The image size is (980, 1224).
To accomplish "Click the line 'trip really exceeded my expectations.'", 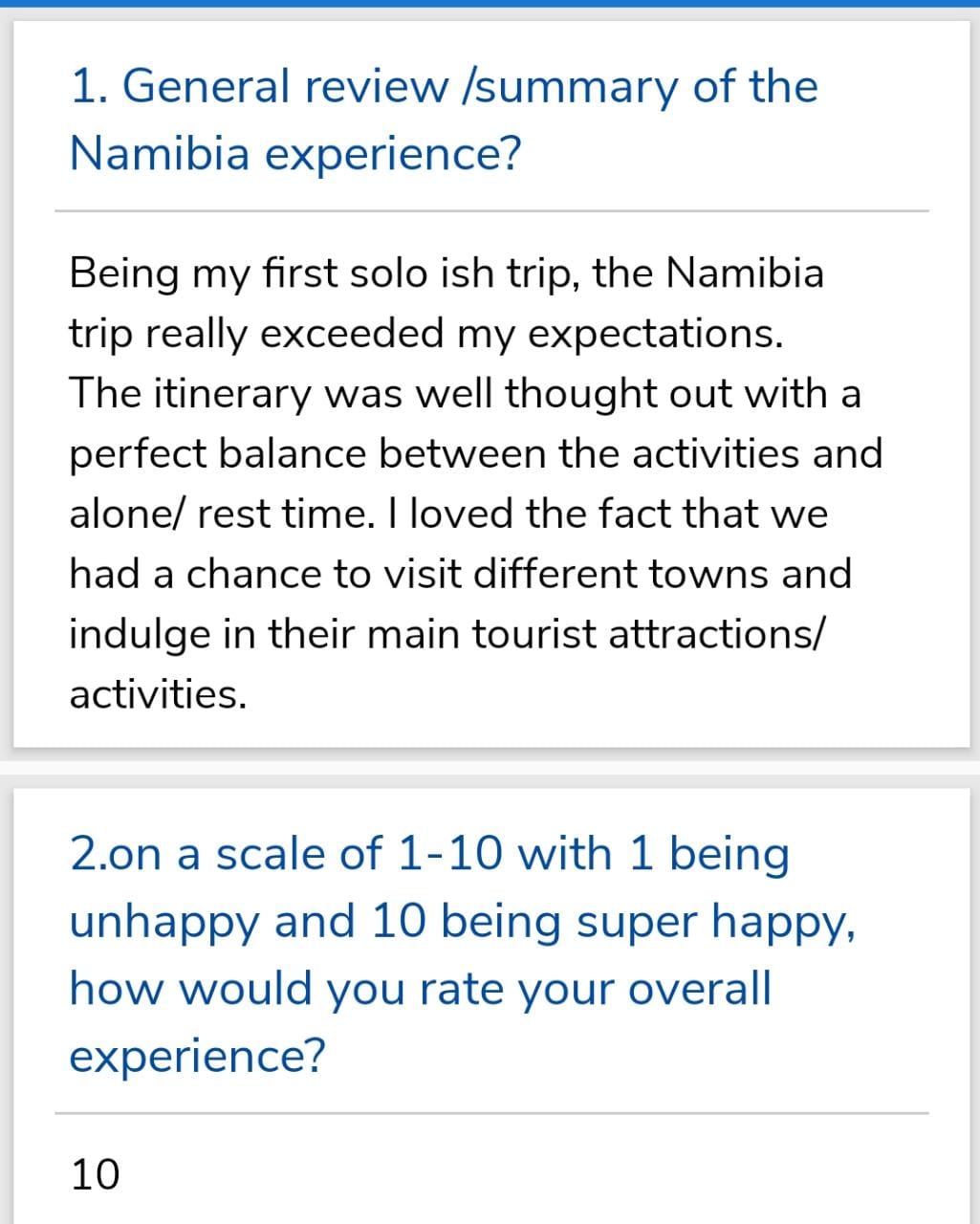I will coord(426,334).
